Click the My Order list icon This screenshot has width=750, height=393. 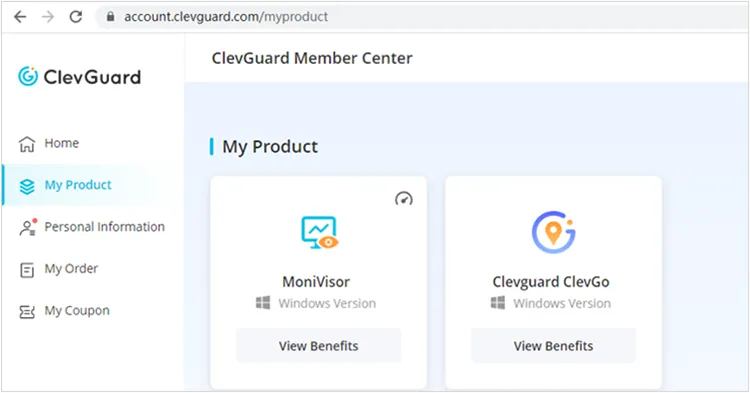(27, 270)
